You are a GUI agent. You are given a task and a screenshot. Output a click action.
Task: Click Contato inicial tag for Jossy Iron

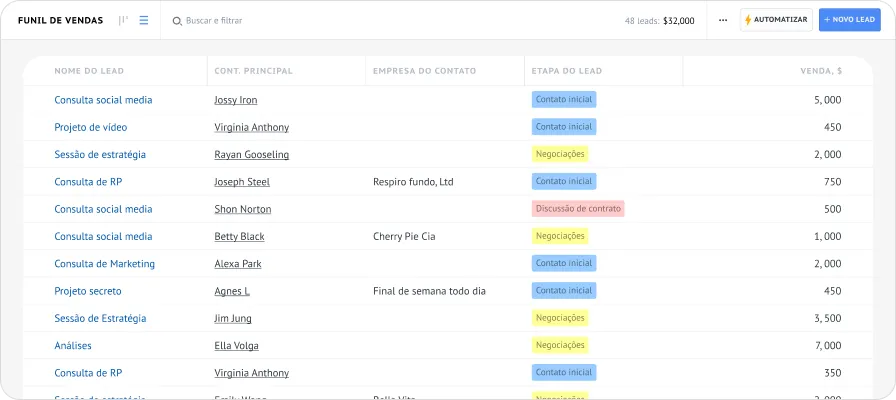click(x=564, y=99)
